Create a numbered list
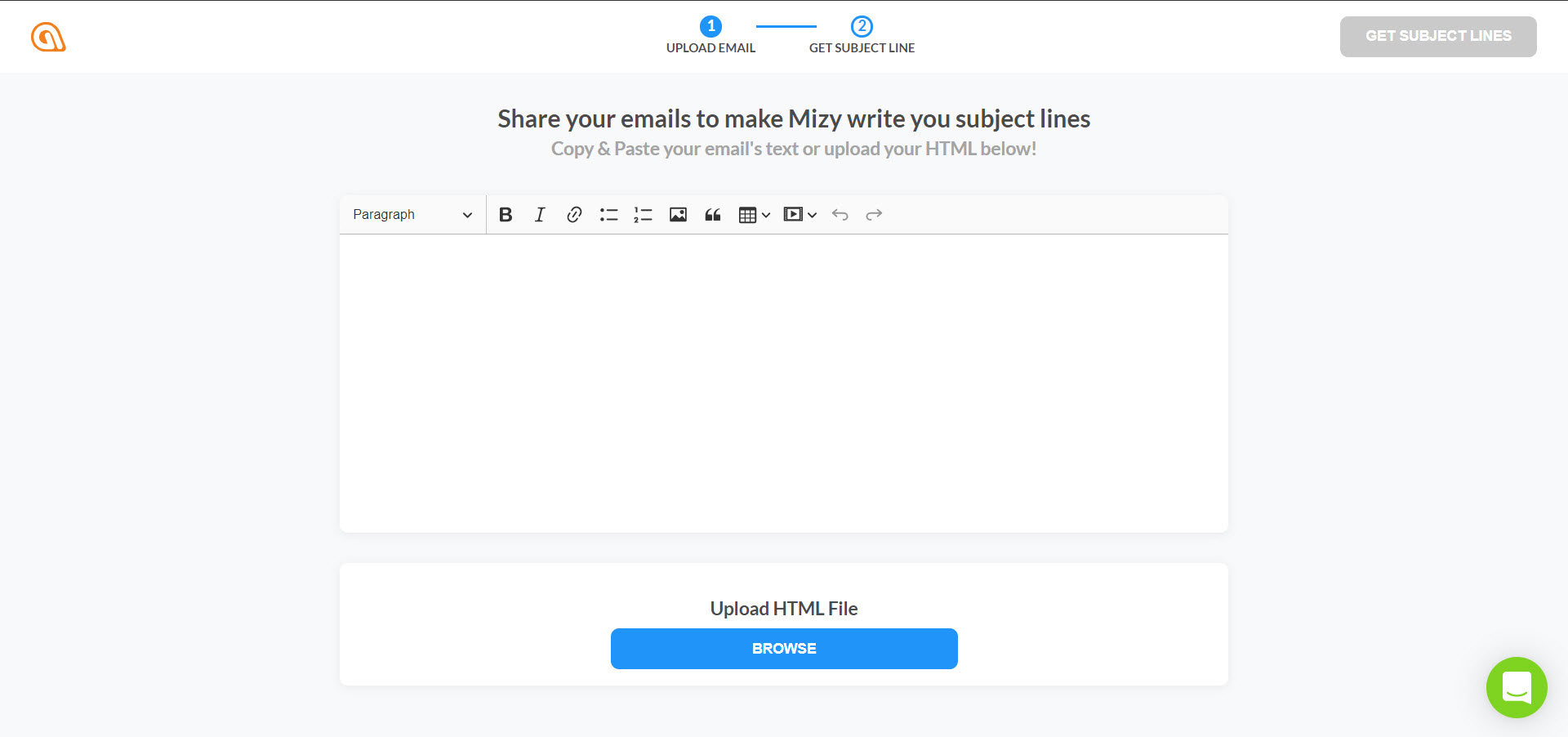The height and width of the screenshot is (737, 1568). click(x=643, y=214)
